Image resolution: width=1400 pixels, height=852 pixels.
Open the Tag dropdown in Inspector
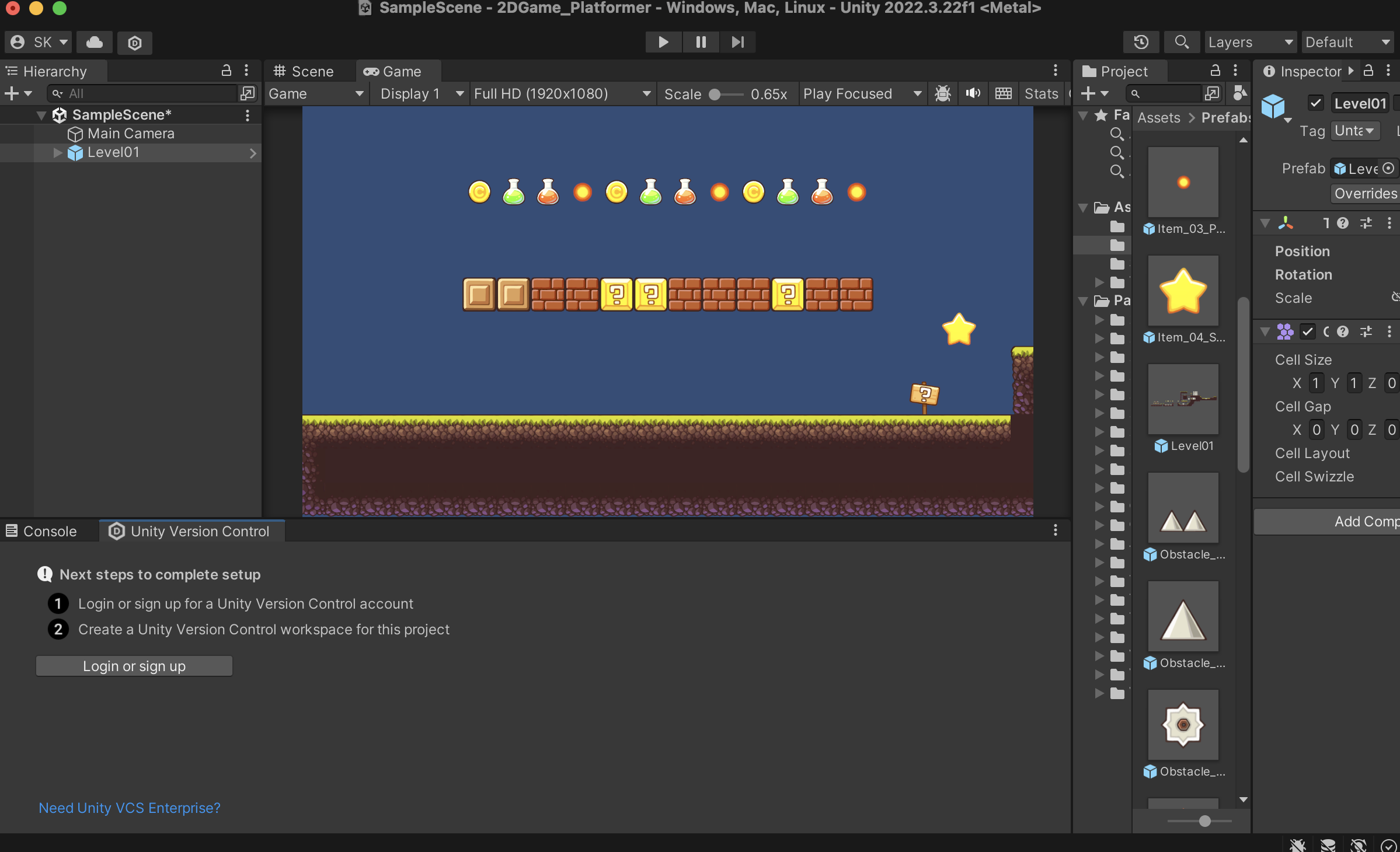coord(1354,131)
